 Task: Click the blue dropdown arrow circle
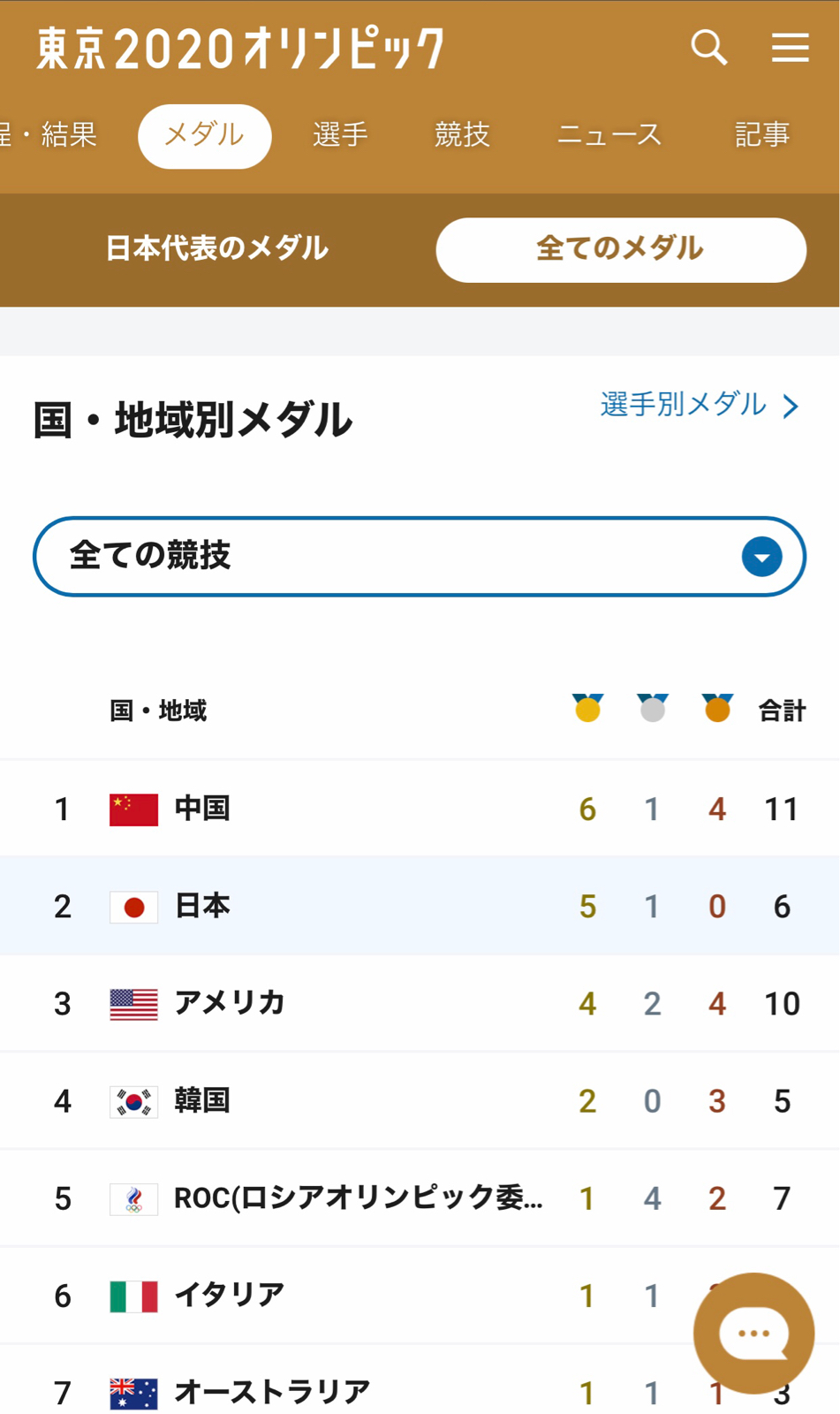pos(762,557)
